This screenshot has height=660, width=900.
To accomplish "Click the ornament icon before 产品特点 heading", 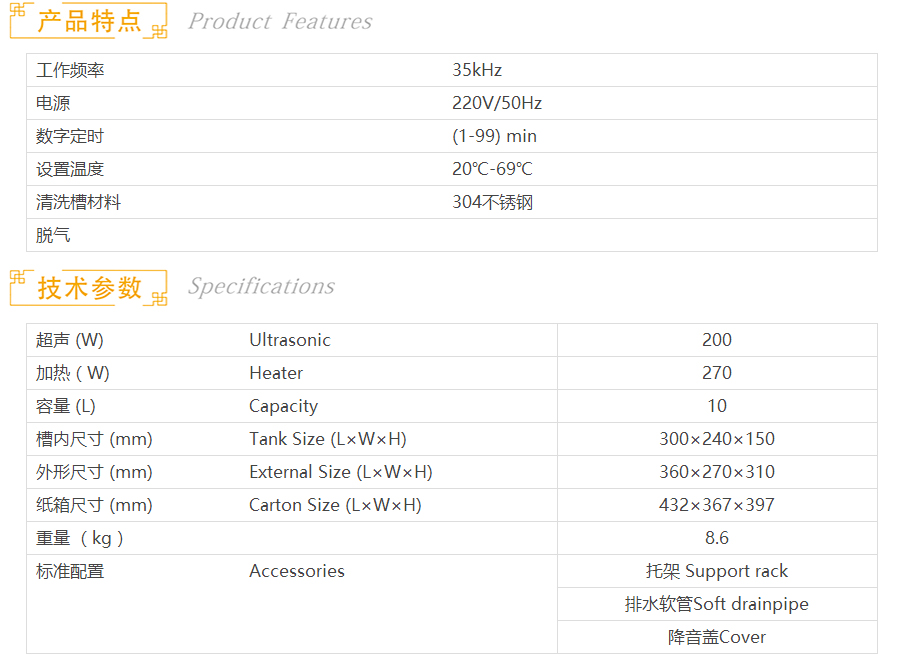I will click(x=21, y=13).
